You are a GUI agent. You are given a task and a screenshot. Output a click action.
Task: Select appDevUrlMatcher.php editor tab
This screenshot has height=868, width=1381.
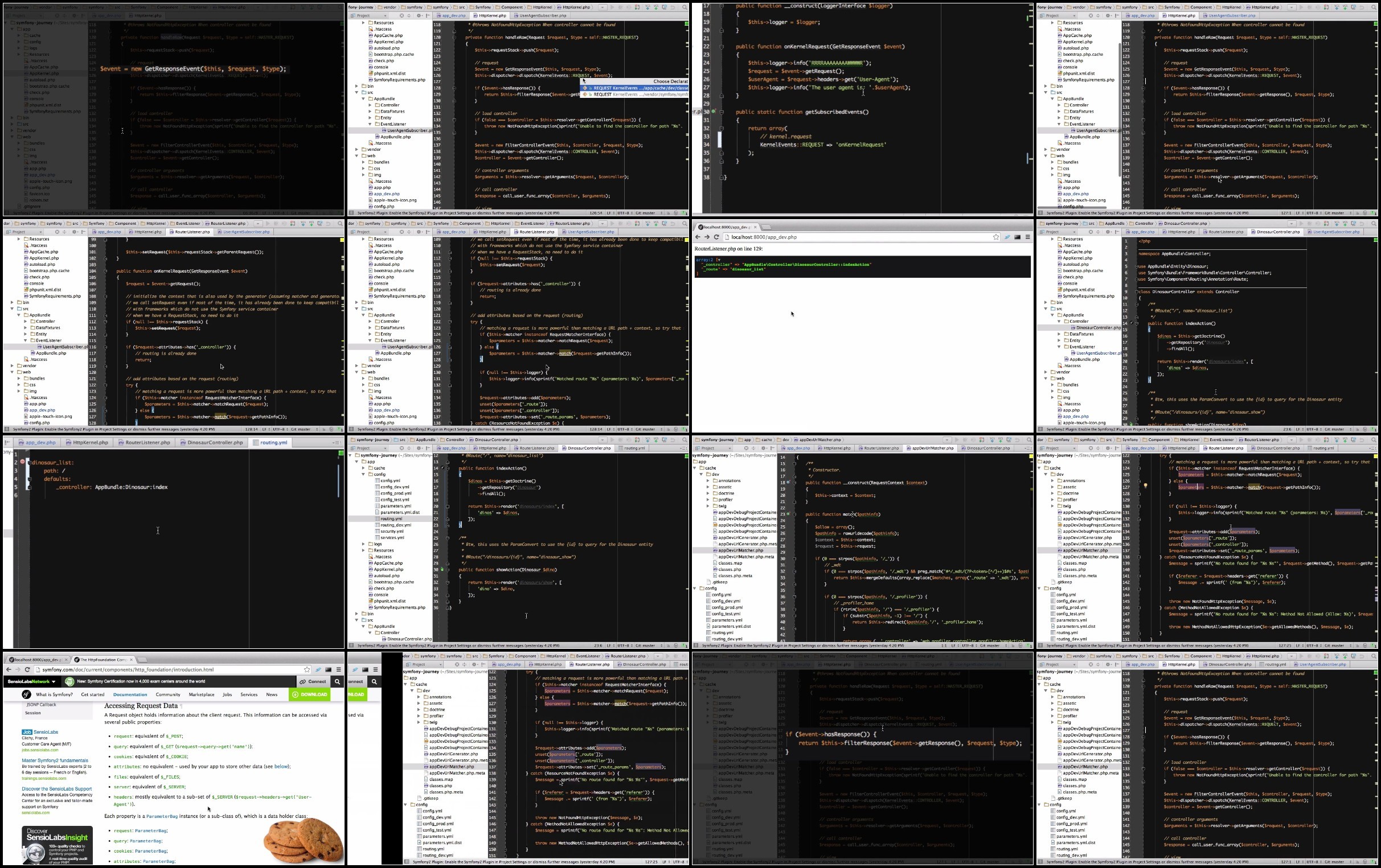point(929,449)
